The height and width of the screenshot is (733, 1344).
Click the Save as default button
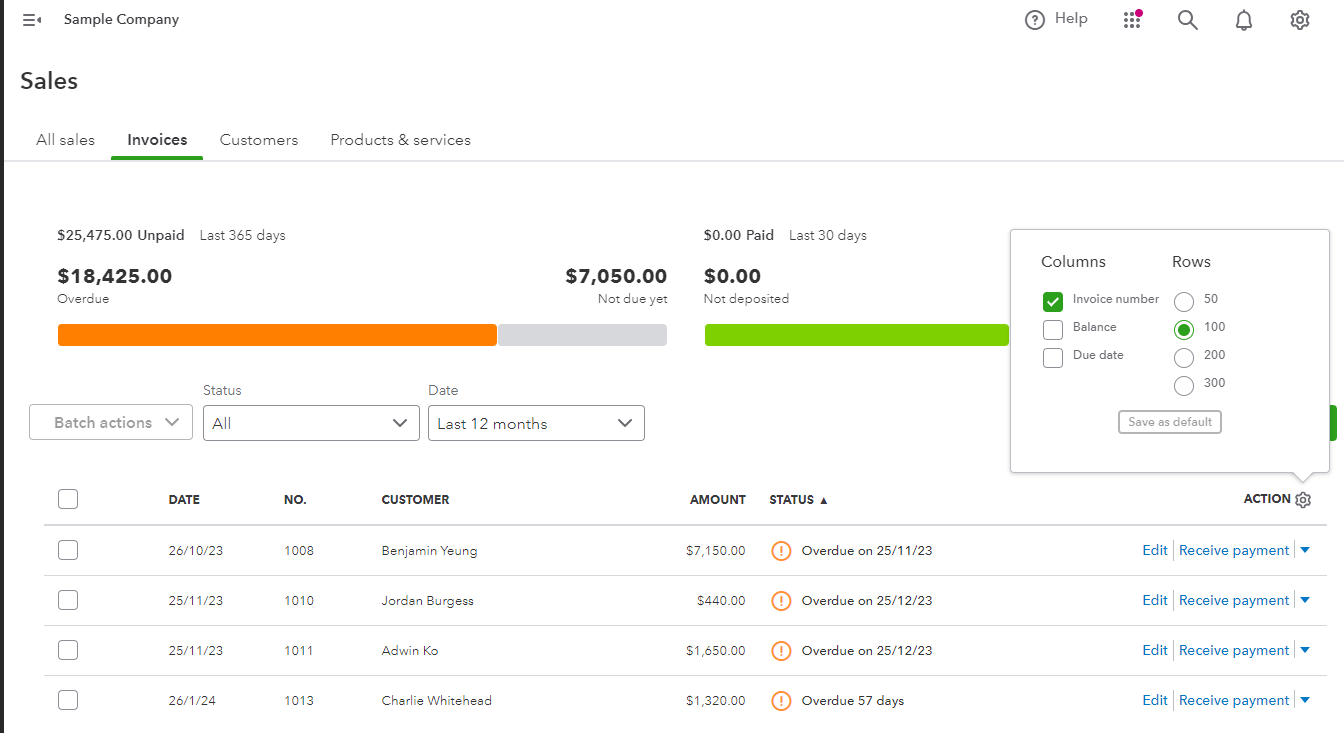pyautogui.click(x=1169, y=421)
